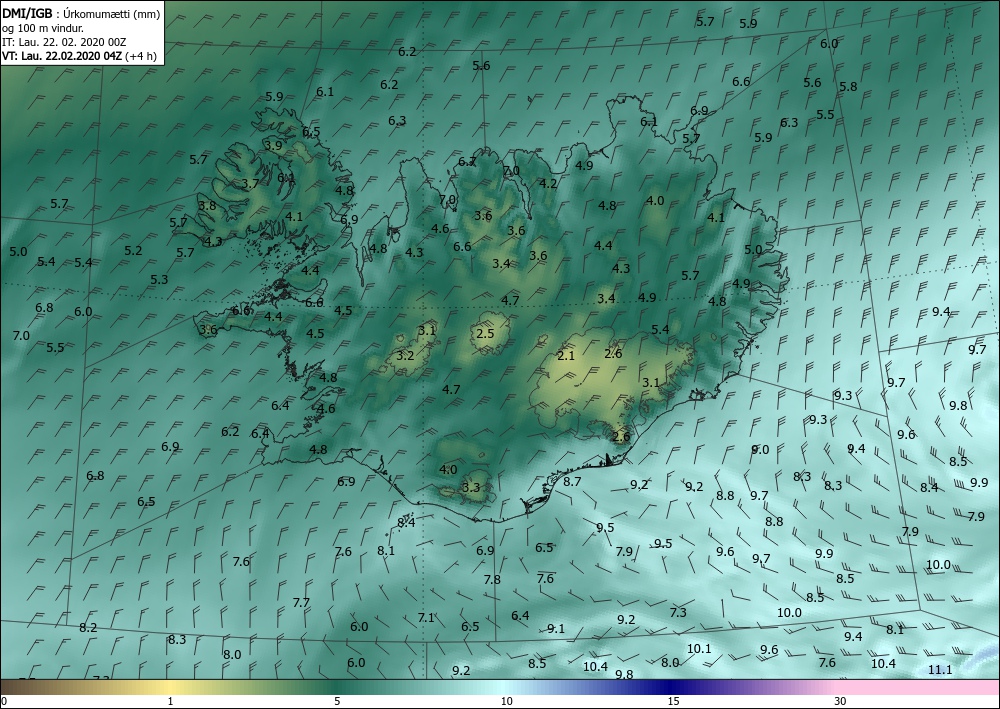Click the 3.7 value on the map
This screenshot has width=1000, height=709.
tap(251, 184)
